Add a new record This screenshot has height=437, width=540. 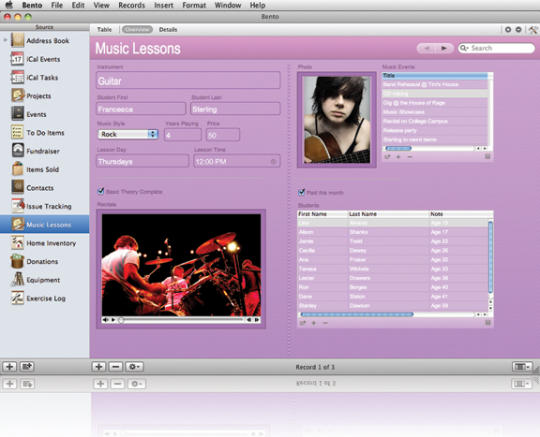click(x=99, y=367)
